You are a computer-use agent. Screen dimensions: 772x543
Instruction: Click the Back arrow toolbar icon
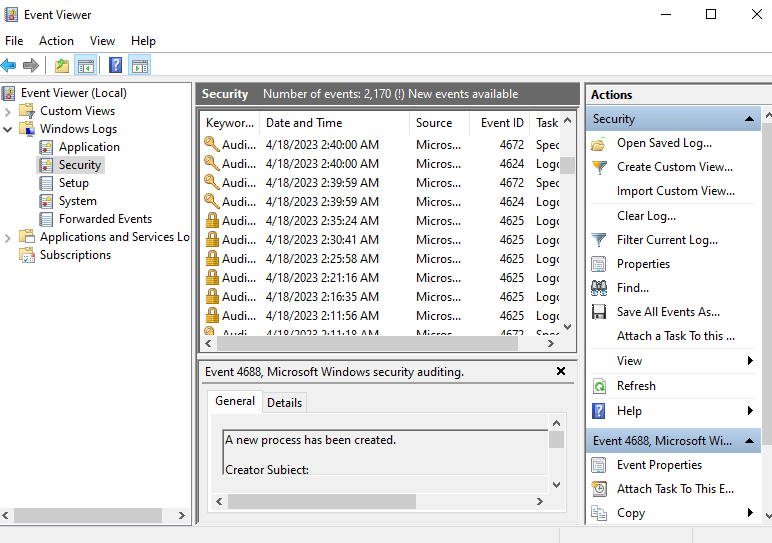[x=9, y=65]
